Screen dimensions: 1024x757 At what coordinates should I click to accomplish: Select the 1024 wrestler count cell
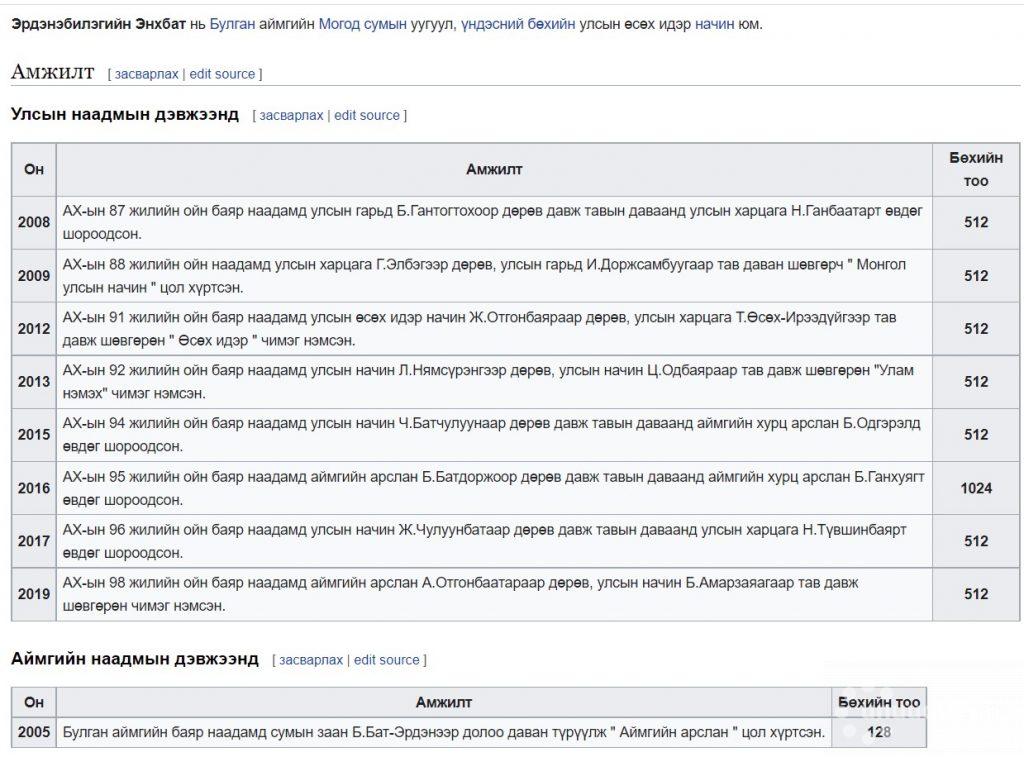[976, 488]
